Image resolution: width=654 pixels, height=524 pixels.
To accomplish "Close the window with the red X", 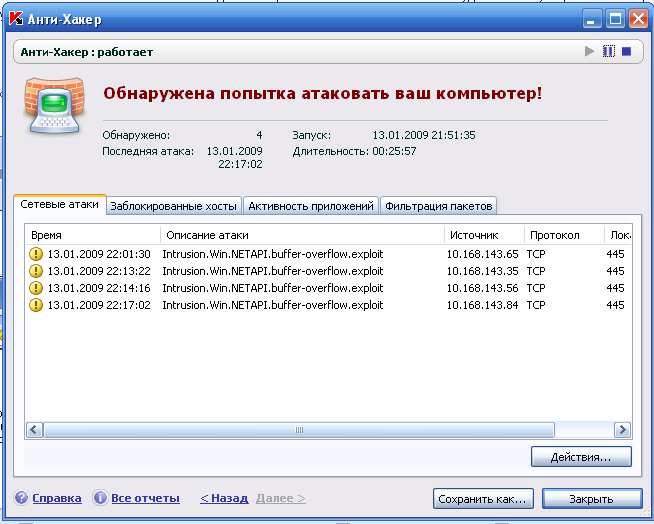I will click(x=639, y=20).
